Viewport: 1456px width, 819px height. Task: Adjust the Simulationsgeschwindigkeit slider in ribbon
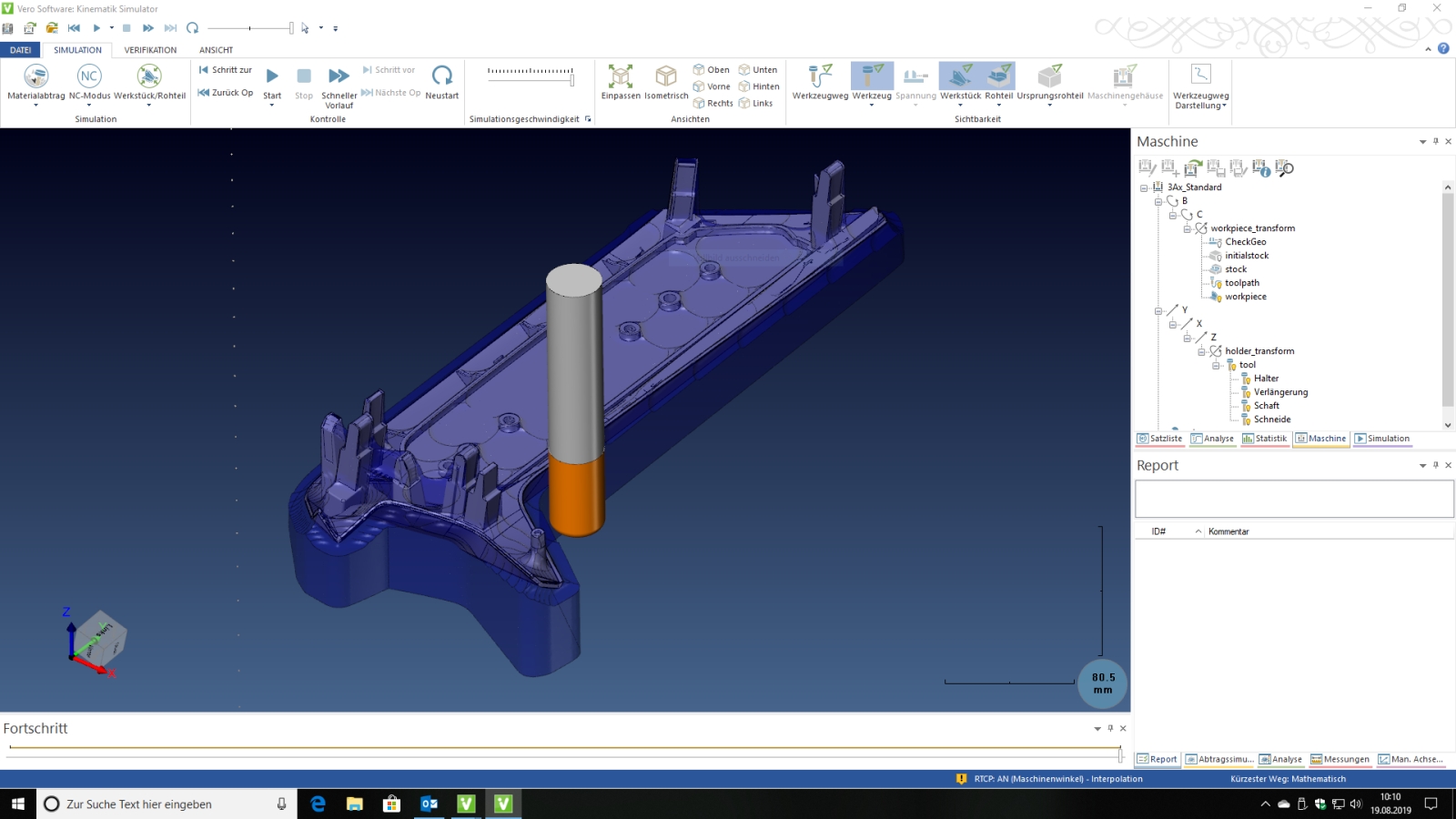(x=531, y=76)
